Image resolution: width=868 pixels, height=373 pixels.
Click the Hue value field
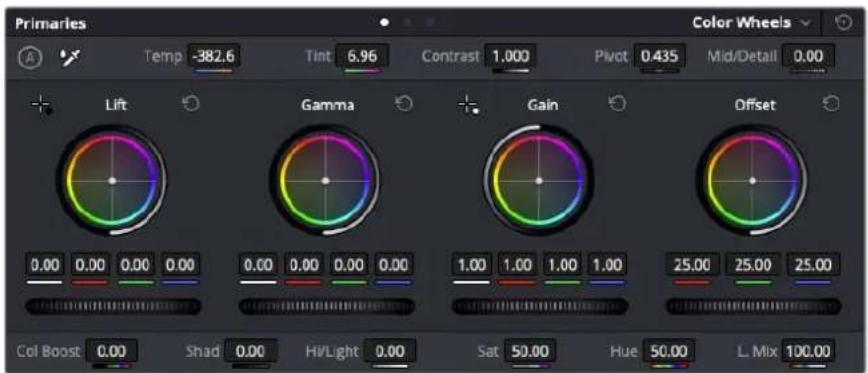[x=670, y=351]
